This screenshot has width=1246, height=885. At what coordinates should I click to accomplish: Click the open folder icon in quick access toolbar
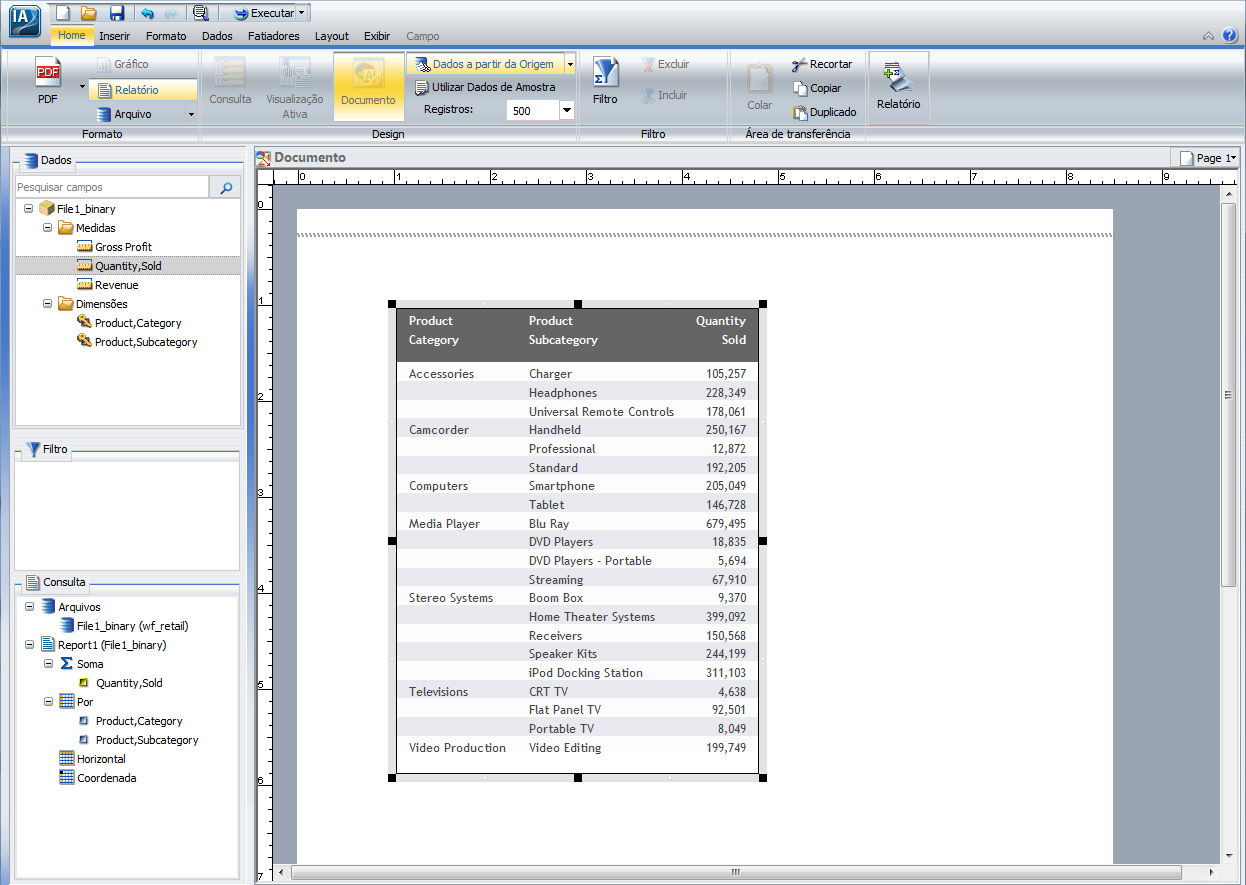pyautogui.click(x=89, y=13)
